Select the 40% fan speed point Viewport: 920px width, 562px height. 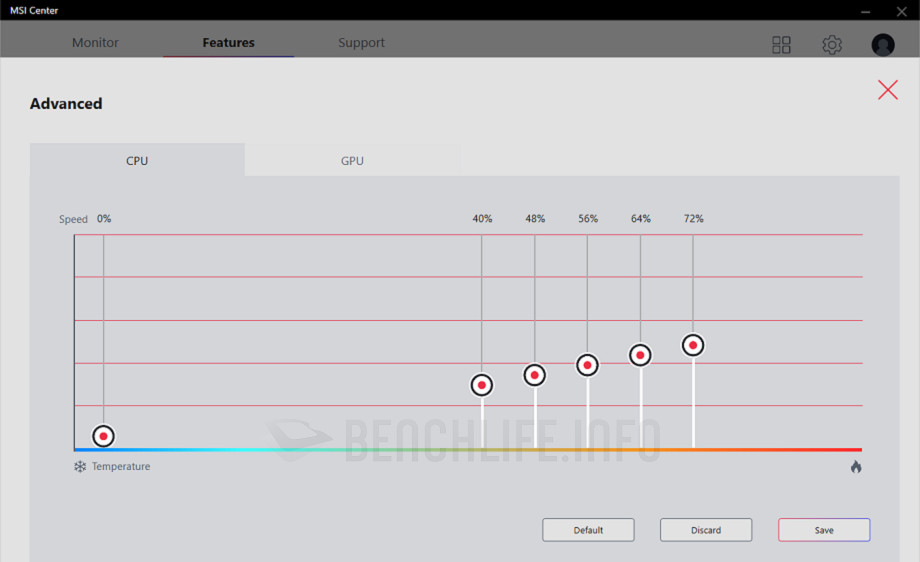coord(482,385)
